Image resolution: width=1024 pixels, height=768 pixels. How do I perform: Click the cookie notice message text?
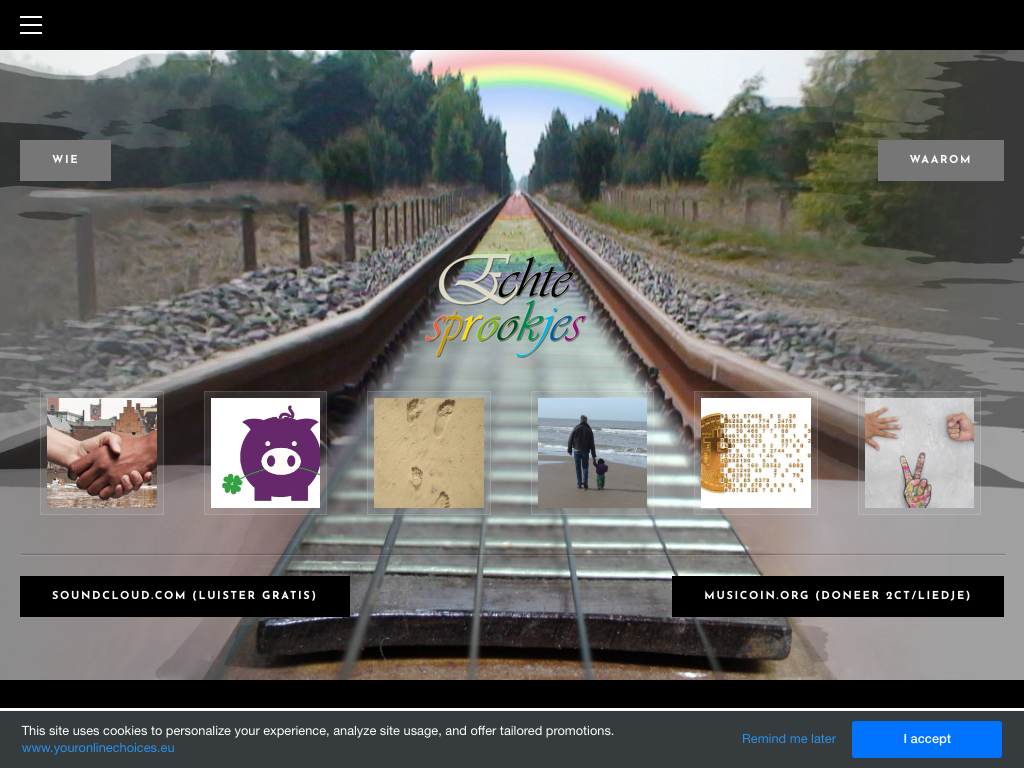pos(318,731)
